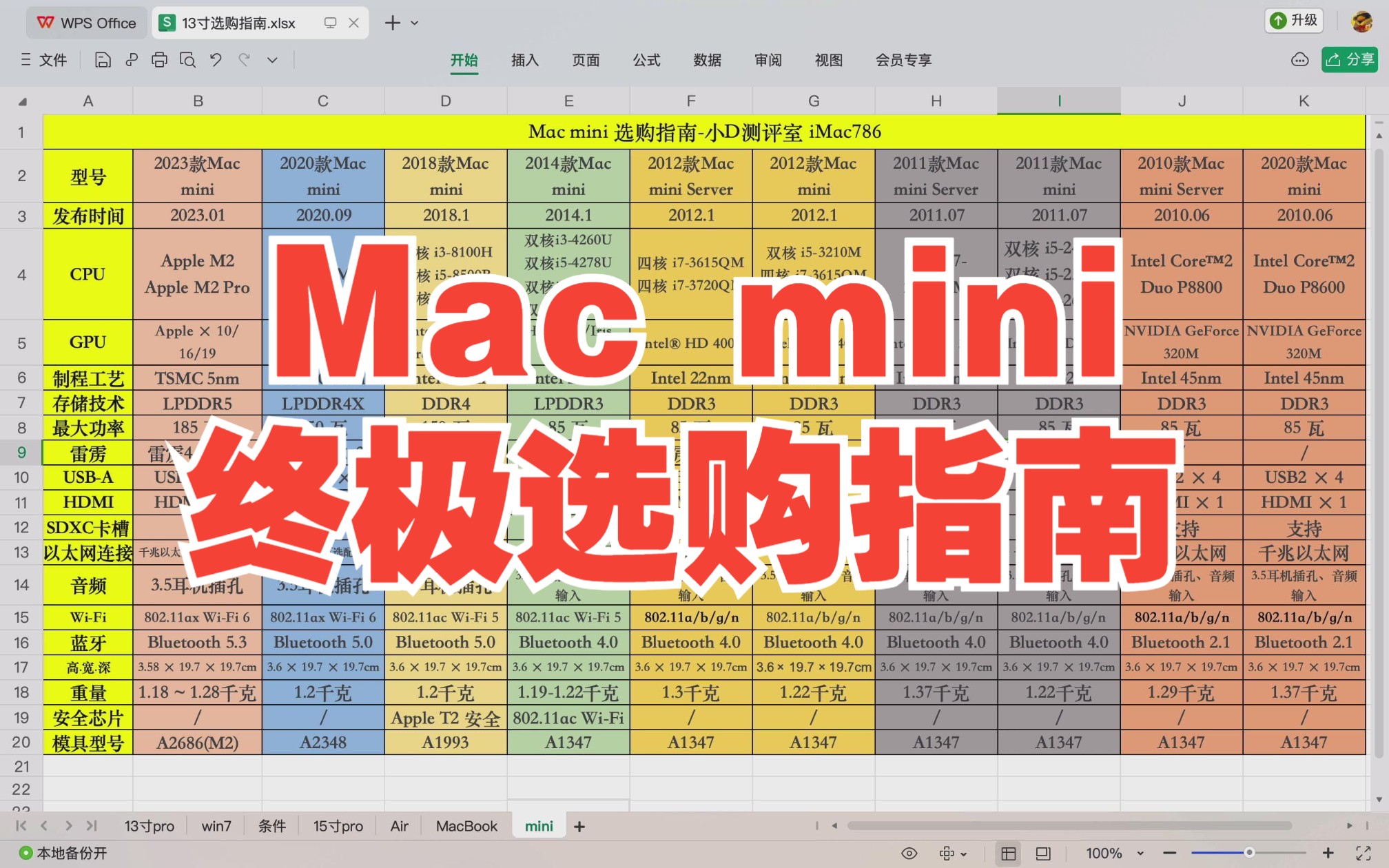Switch to the MacBook sheet tab
The height and width of the screenshot is (868, 1389).
466,825
